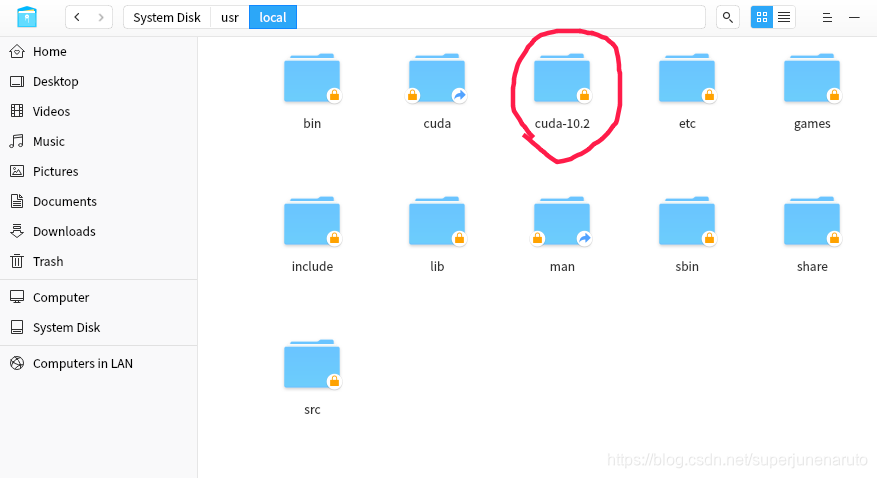Go back to previous folder
877x478 pixels.
pos(77,17)
